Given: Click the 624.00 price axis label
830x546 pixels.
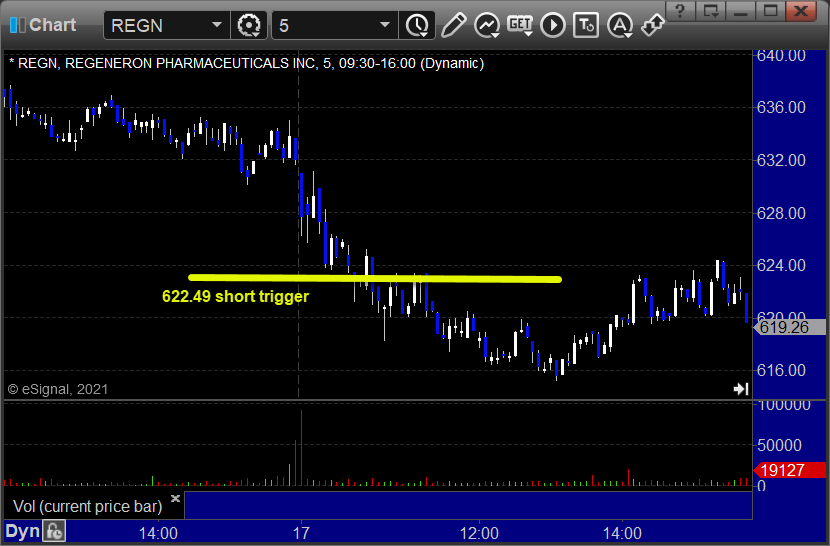Looking at the screenshot, I should (781, 265).
